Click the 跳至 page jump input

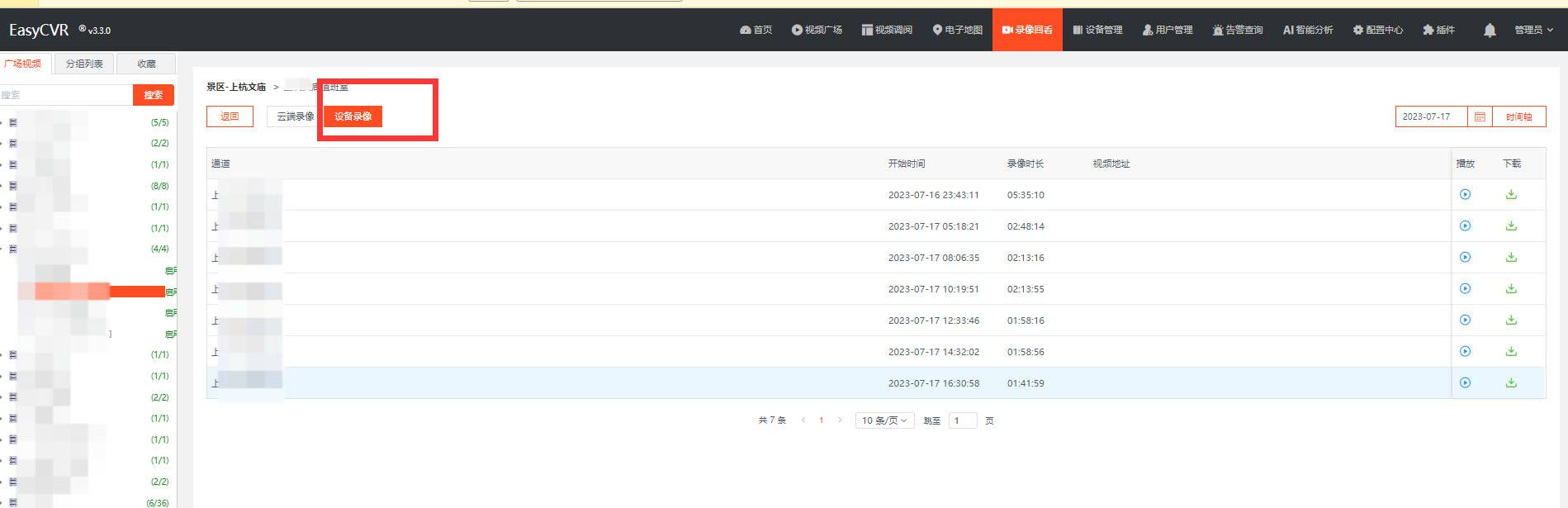(x=963, y=420)
